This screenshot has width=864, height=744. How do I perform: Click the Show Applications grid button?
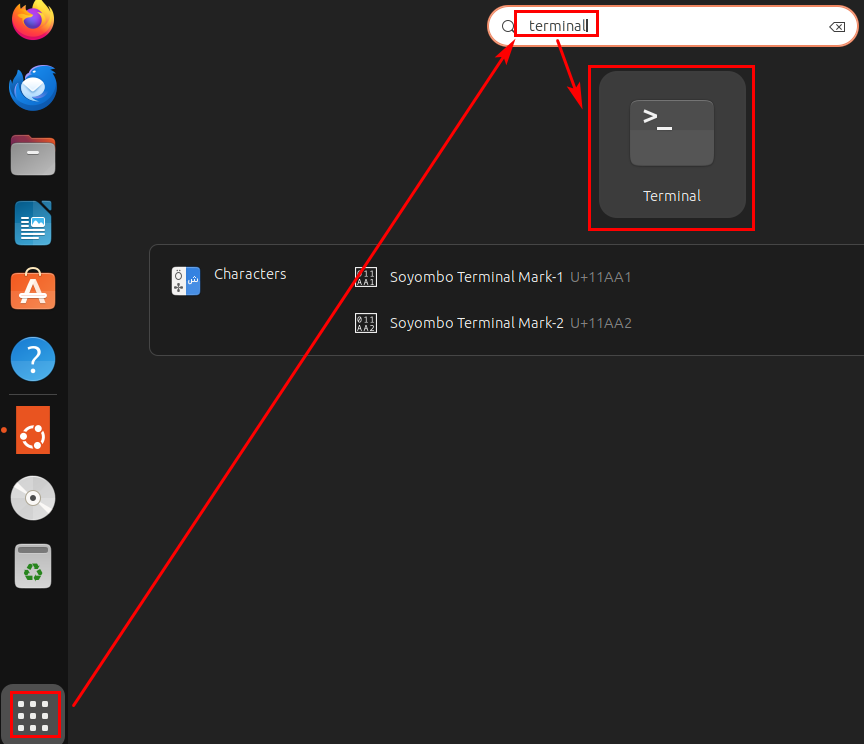click(x=33, y=715)
